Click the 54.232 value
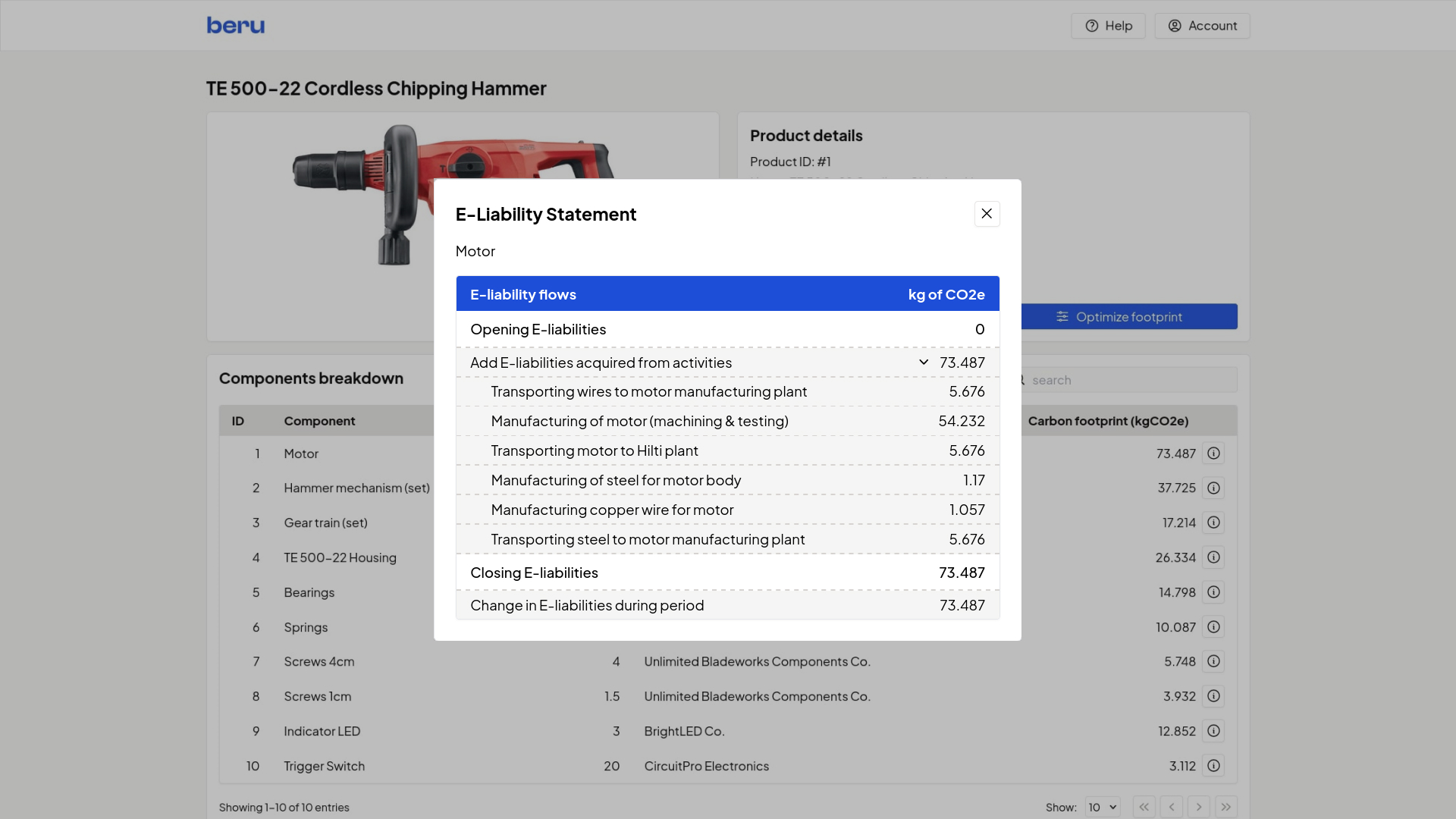The height and width of the screenshot is (819, 1456). [x=962, y=422]
